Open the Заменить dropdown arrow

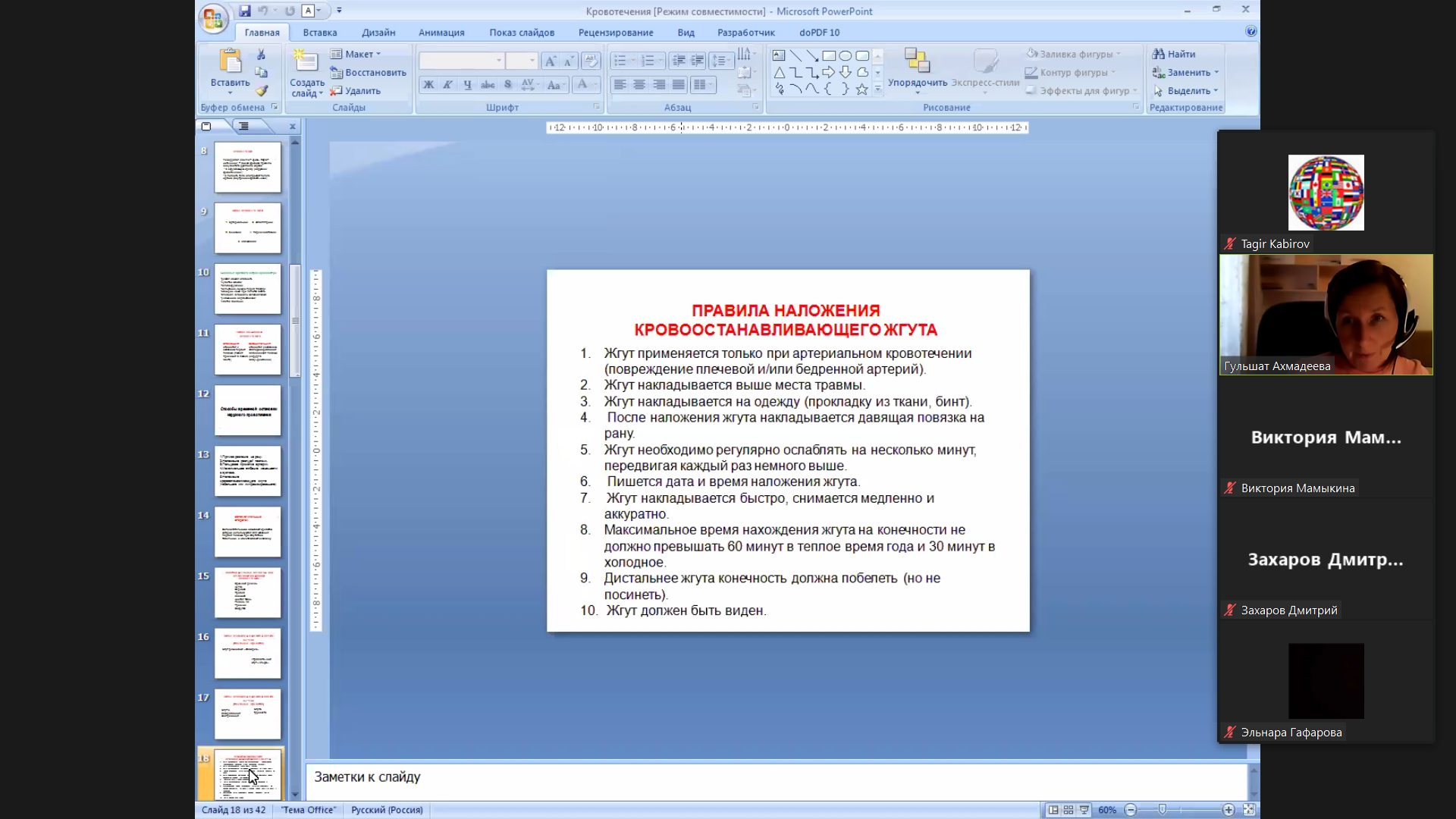[1216, 73]
